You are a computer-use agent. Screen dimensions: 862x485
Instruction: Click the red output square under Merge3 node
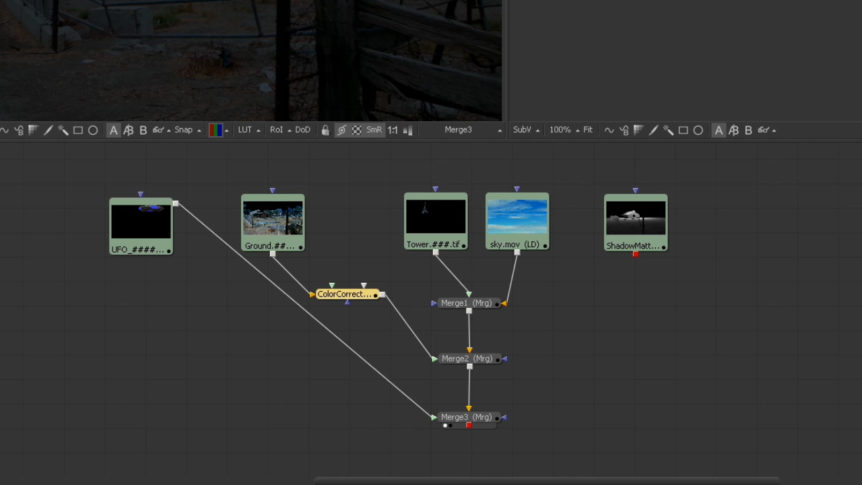[469, 425]
